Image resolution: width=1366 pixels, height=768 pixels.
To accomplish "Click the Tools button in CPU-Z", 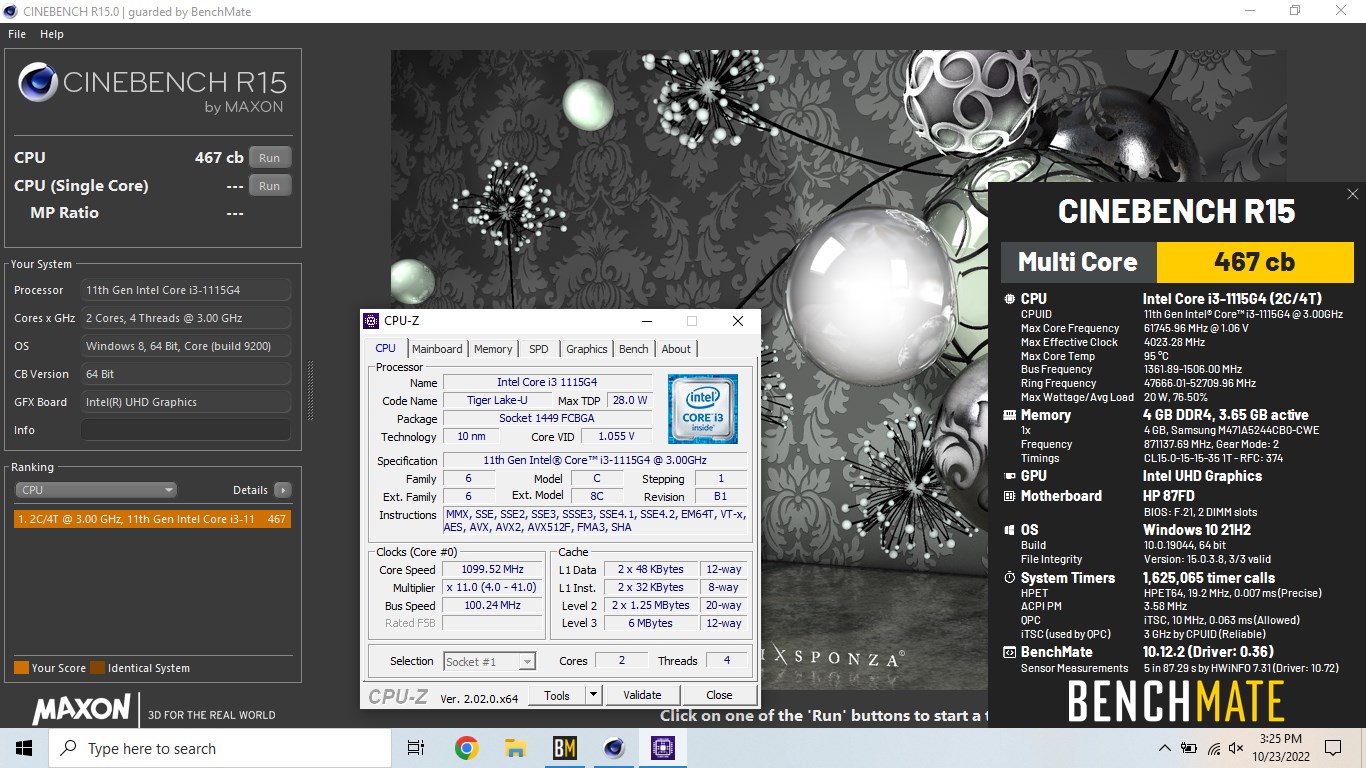I will click(557, 695).
